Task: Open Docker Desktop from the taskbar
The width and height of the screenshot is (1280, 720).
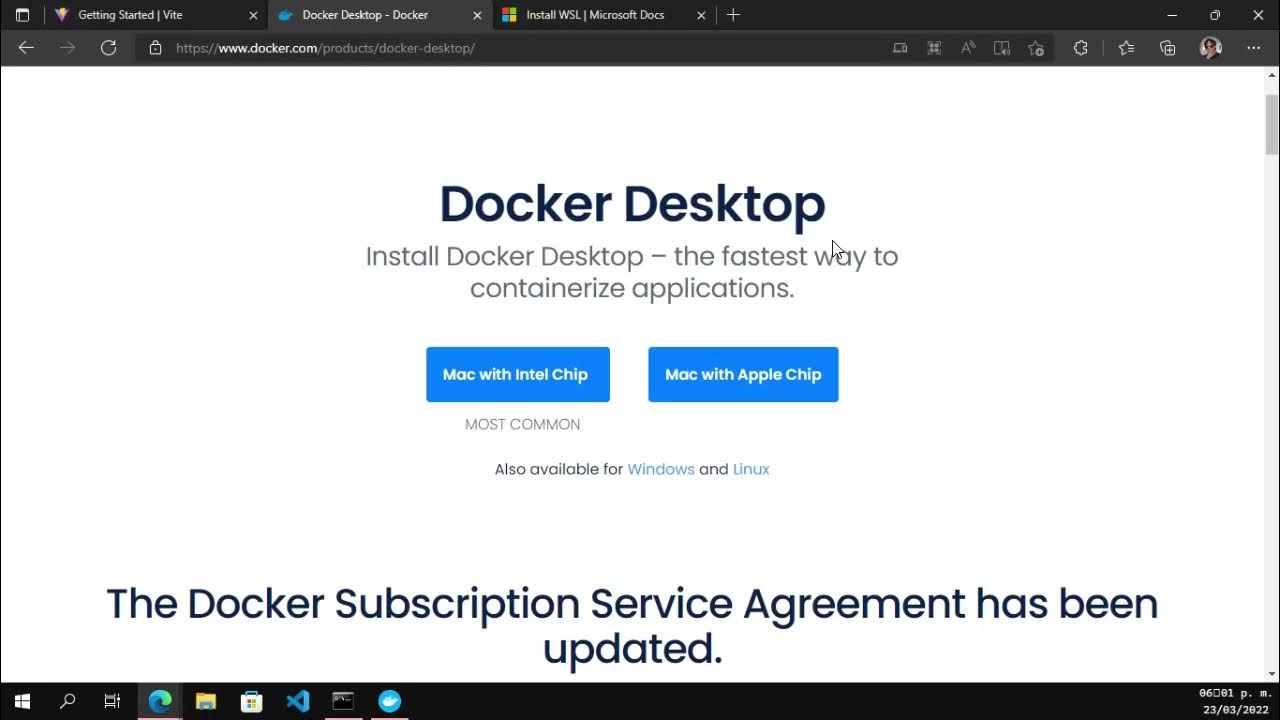Action: click(390, 701)
